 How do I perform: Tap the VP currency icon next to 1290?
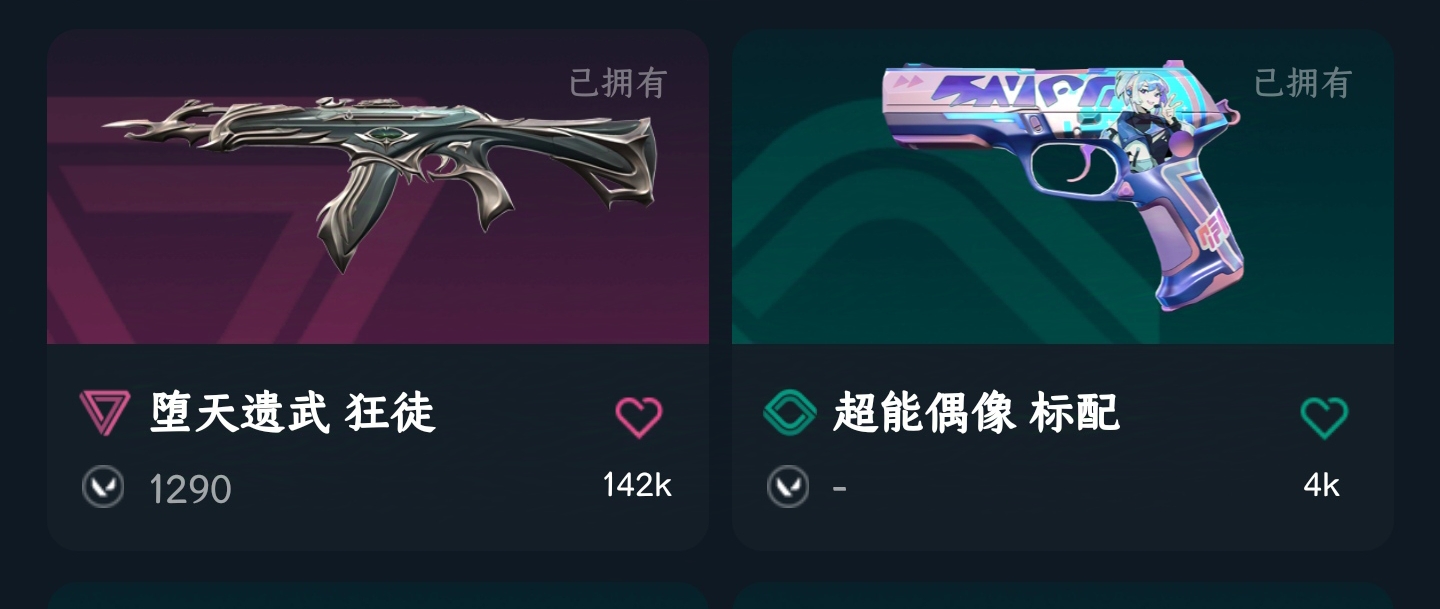click(x=103, y=487)
